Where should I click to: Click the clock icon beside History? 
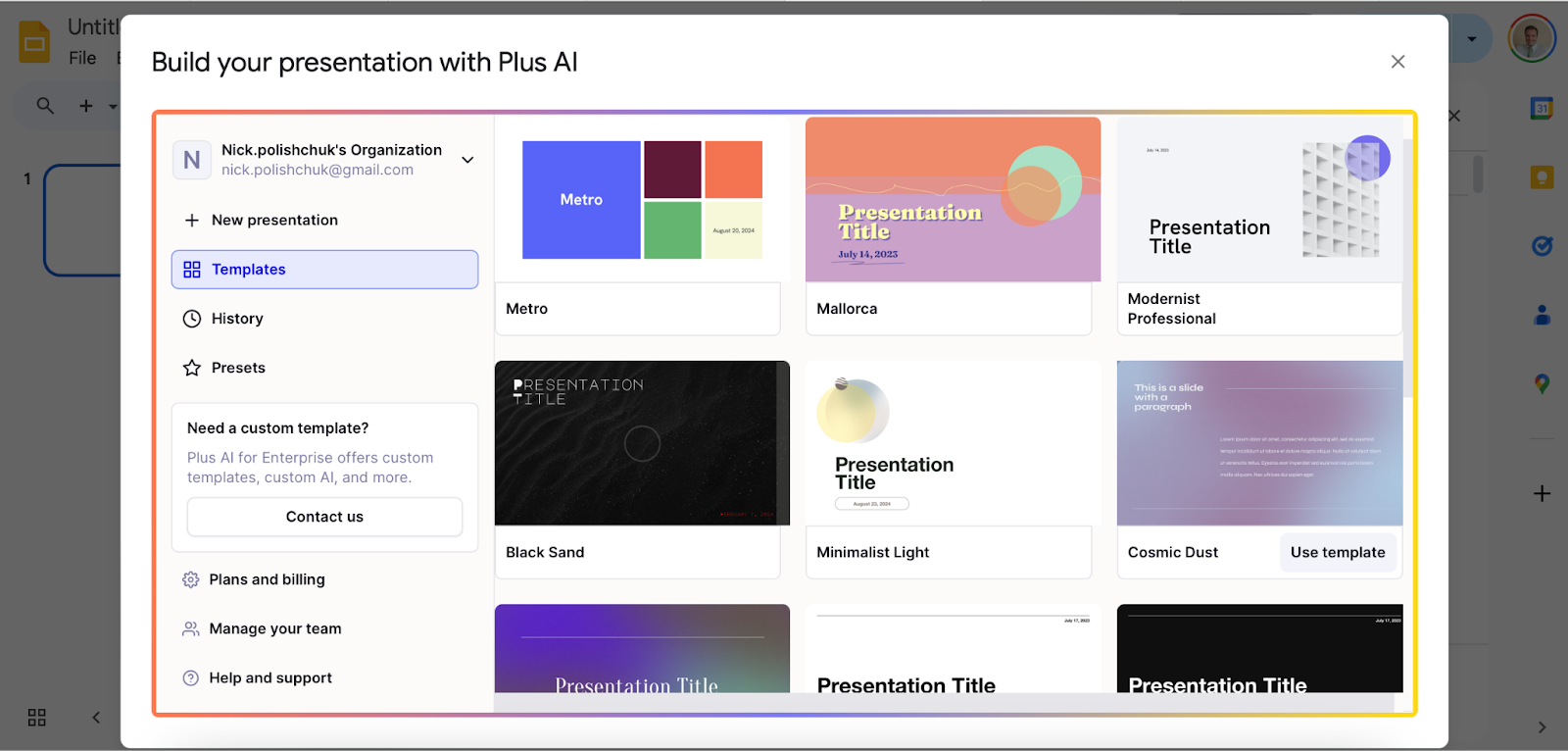(x=192, y=319)
